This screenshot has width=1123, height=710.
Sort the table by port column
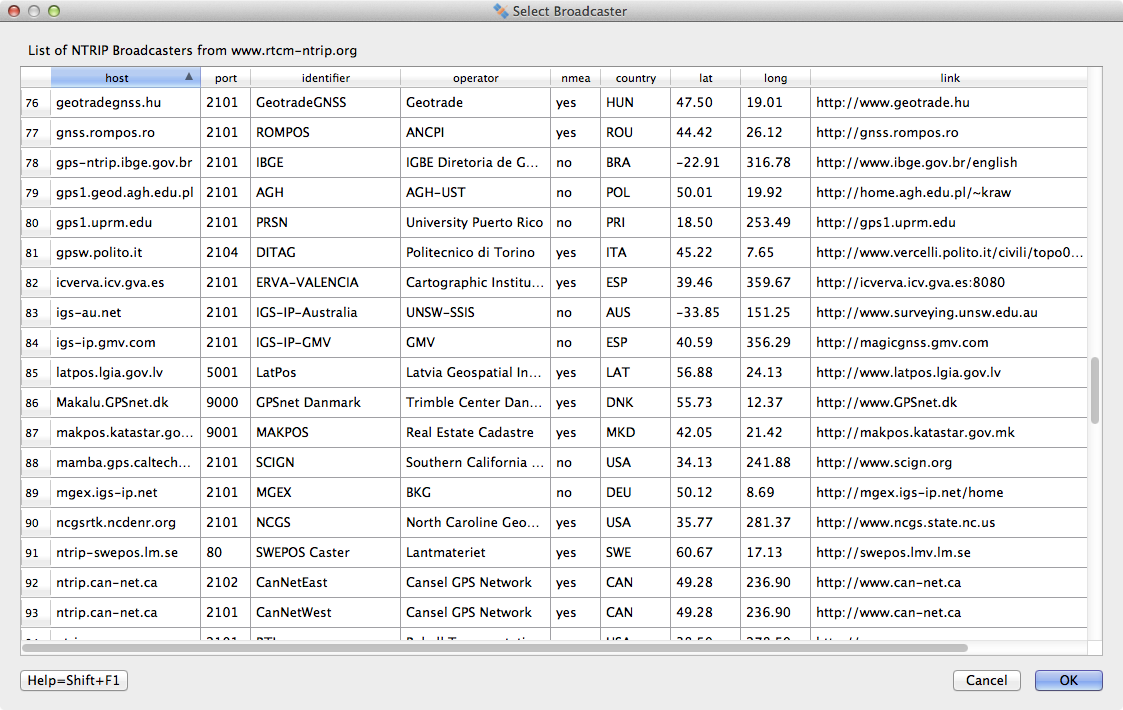pyautogui.click(x=226, y=78)
